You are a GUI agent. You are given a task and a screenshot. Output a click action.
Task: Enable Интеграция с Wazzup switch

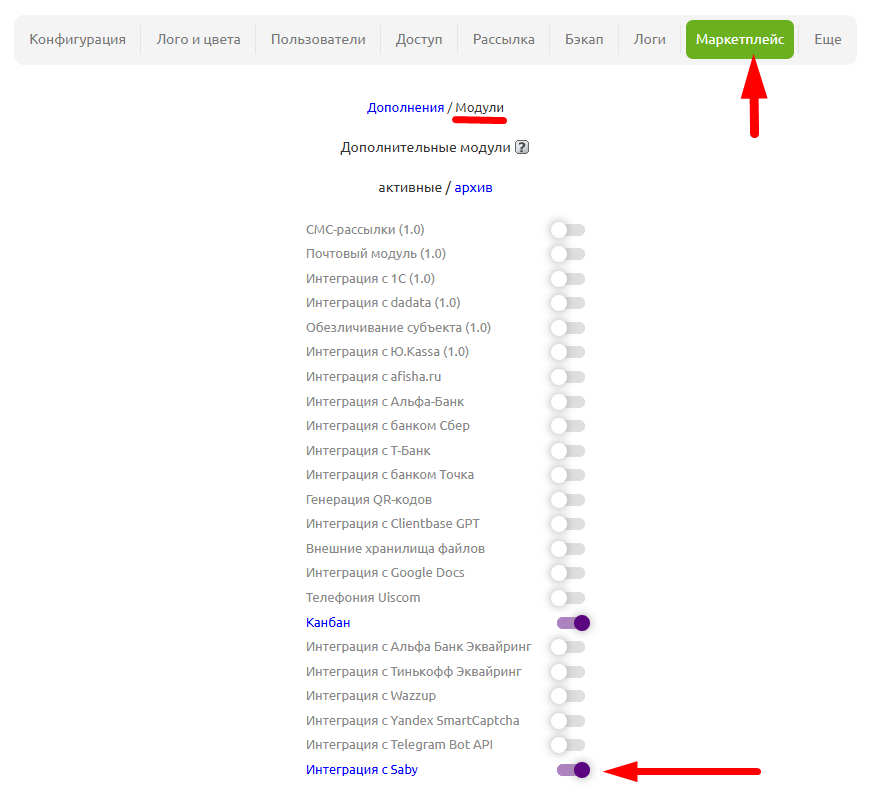click(567, 696)
